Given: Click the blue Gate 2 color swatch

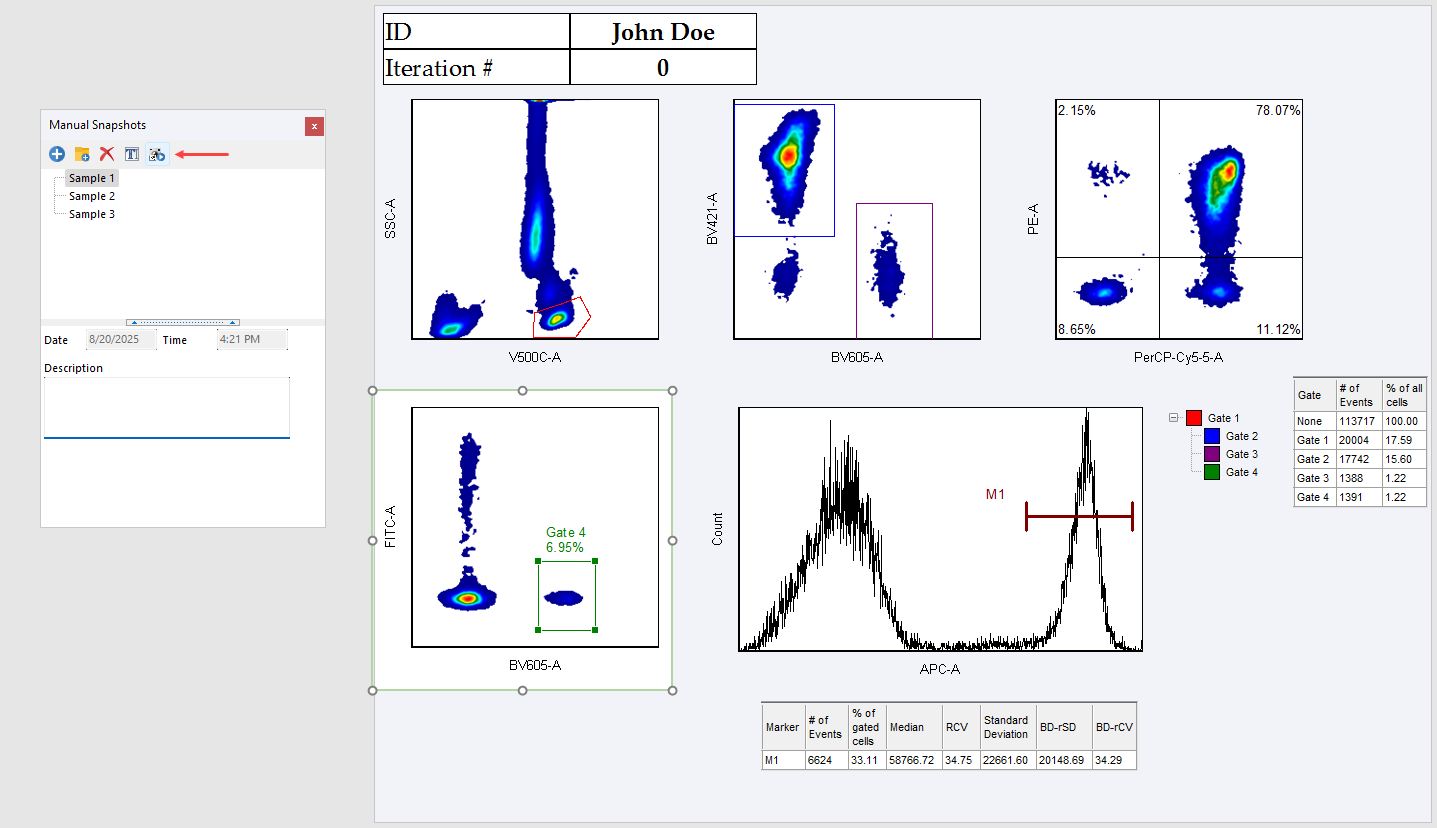Looking at the screenshot, I should tap(1212, 436).
